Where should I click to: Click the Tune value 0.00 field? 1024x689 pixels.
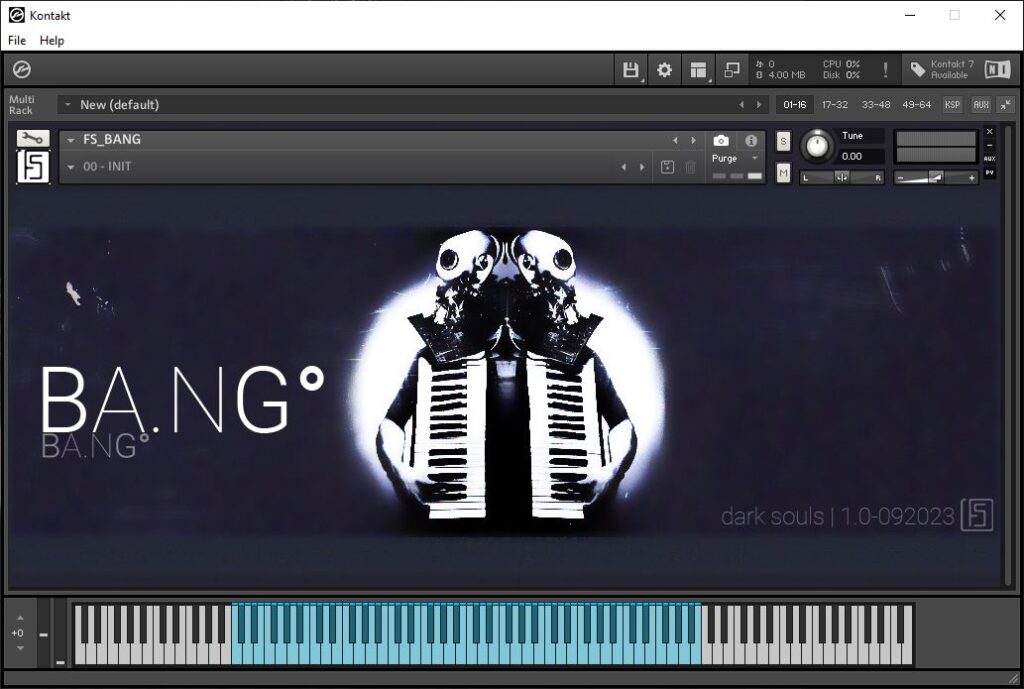tap(861, 157)
